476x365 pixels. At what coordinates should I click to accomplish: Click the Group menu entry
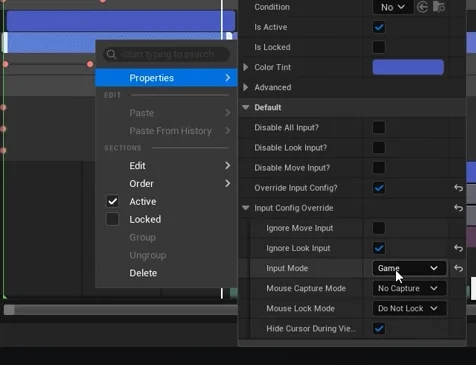166,237
